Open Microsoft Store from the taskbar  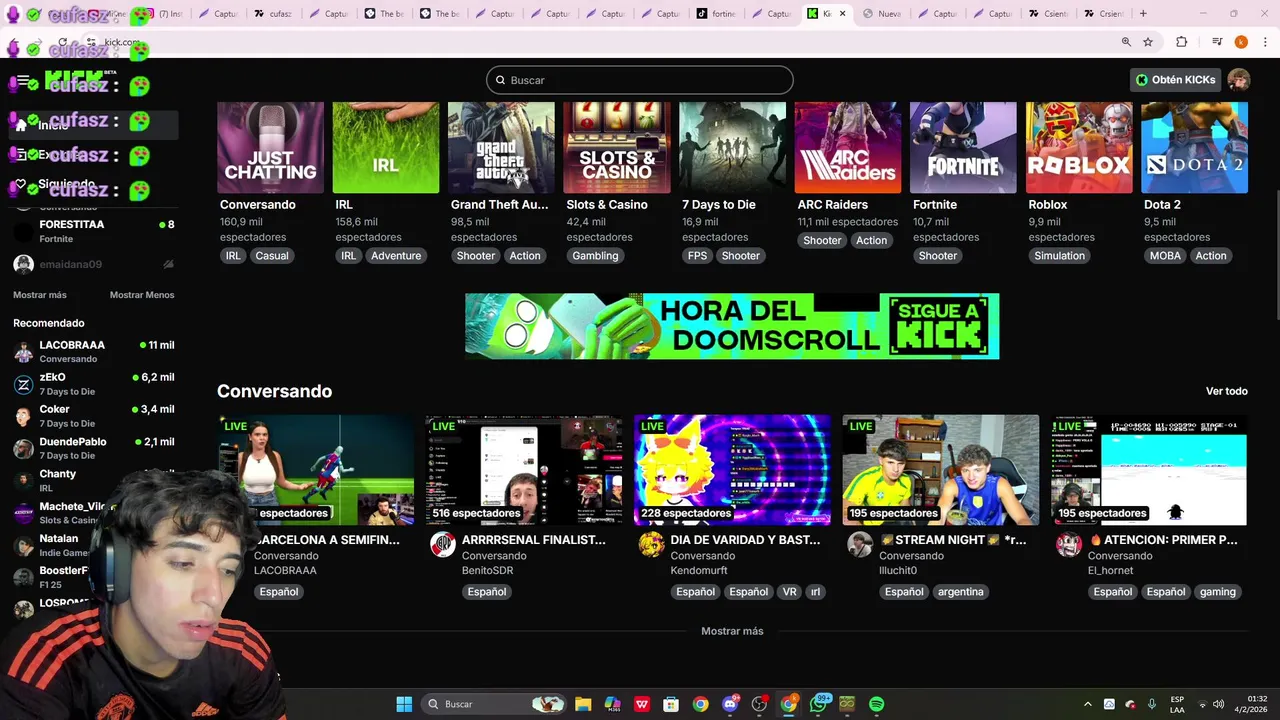point(671,704)
